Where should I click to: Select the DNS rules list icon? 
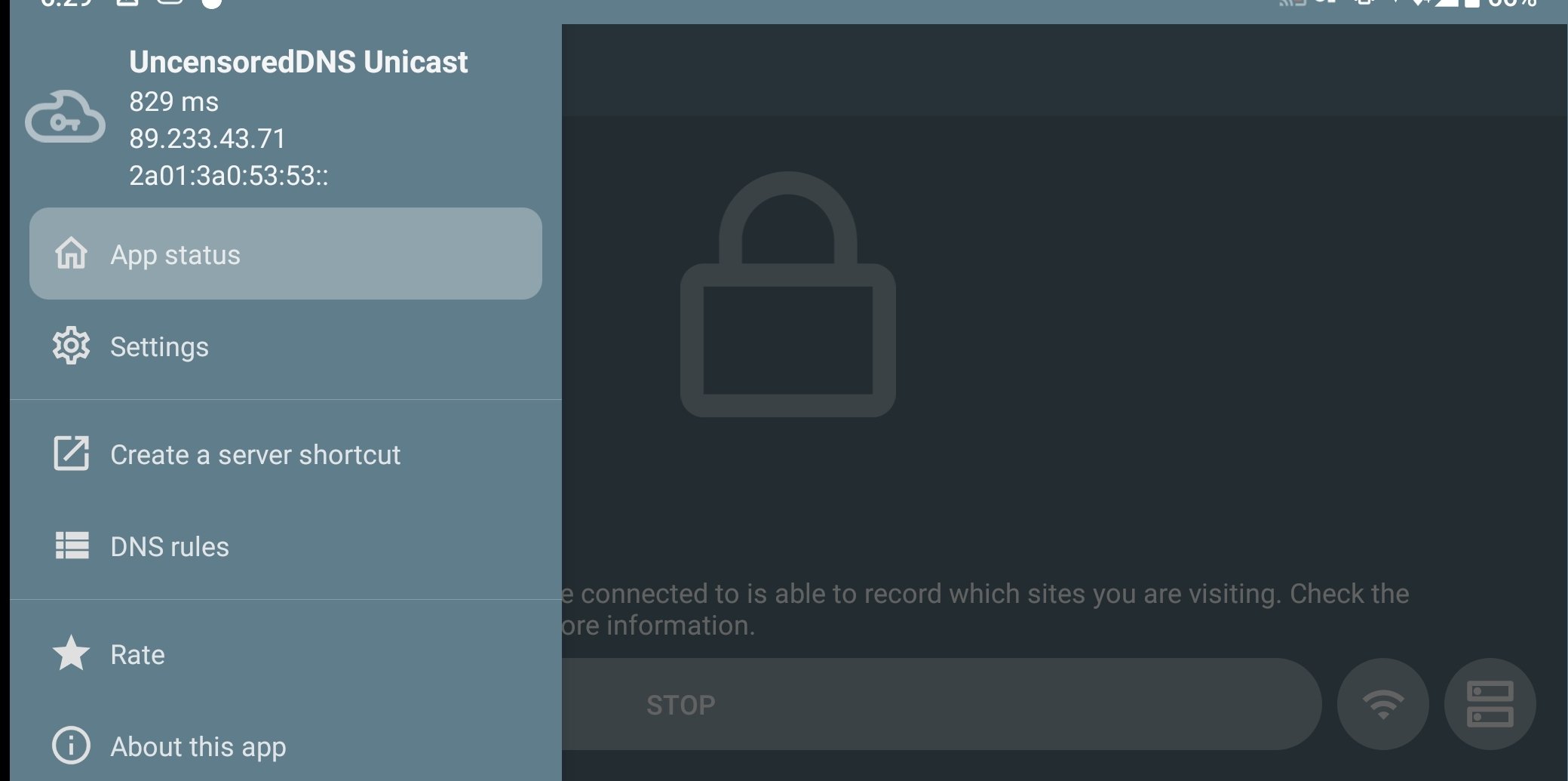pyautogui.click(x=72, y=546)
